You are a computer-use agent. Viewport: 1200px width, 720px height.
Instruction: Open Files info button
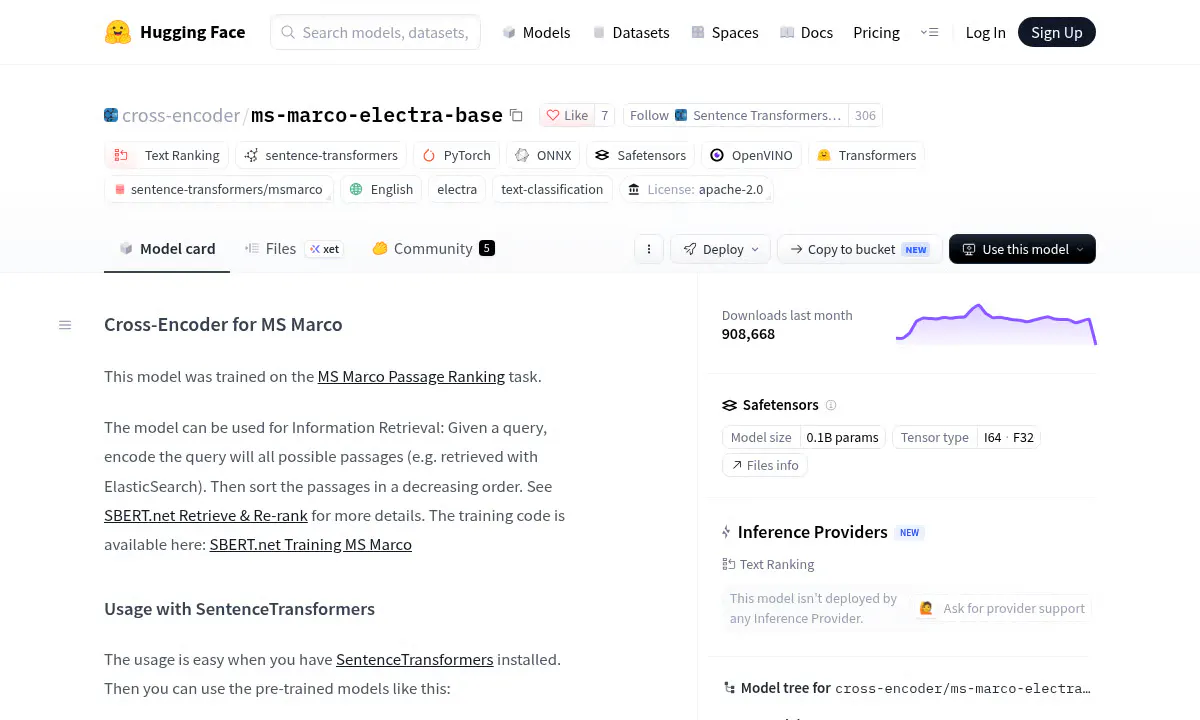765,465
